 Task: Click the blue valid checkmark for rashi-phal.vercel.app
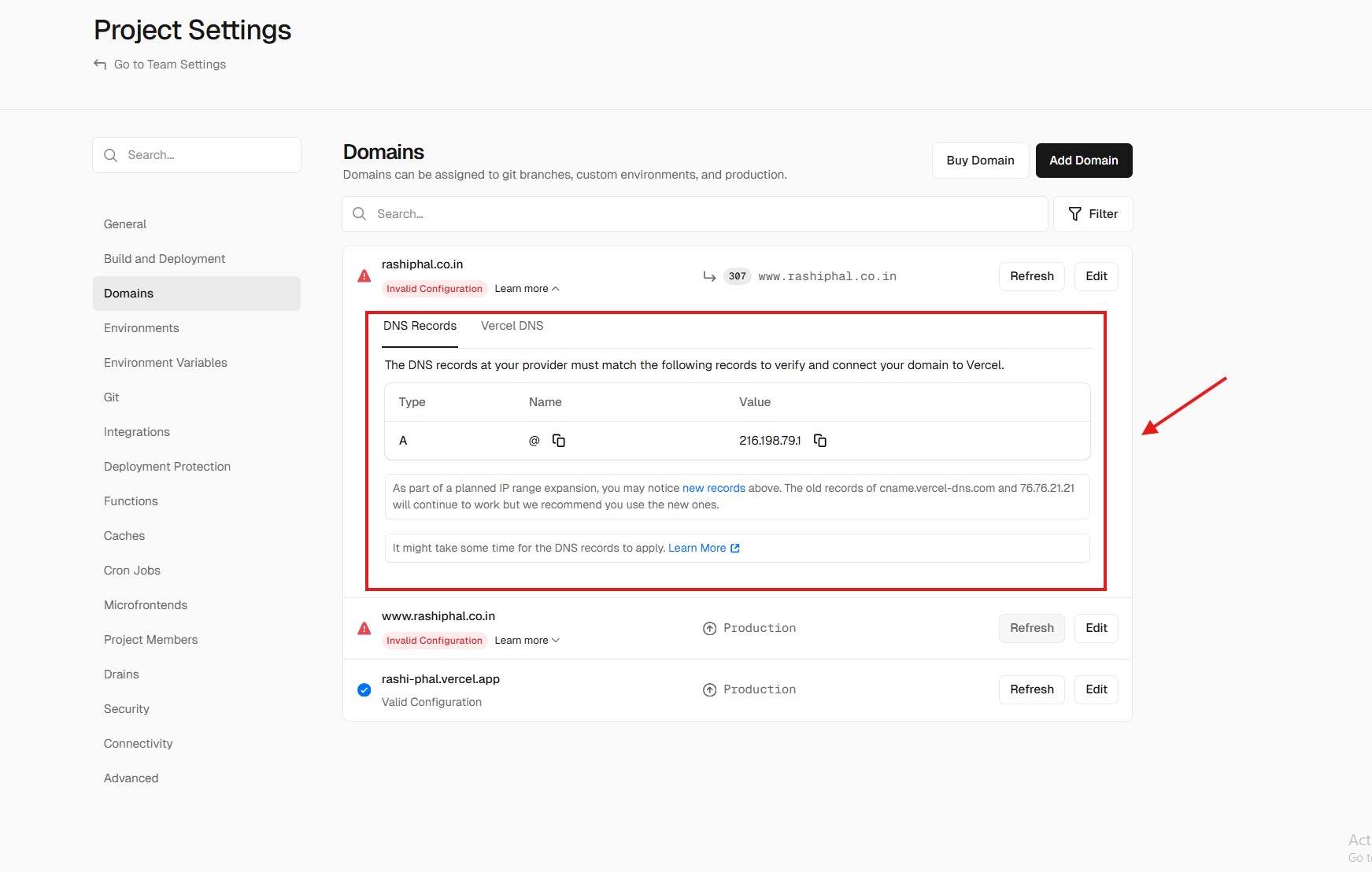[364, 690]
